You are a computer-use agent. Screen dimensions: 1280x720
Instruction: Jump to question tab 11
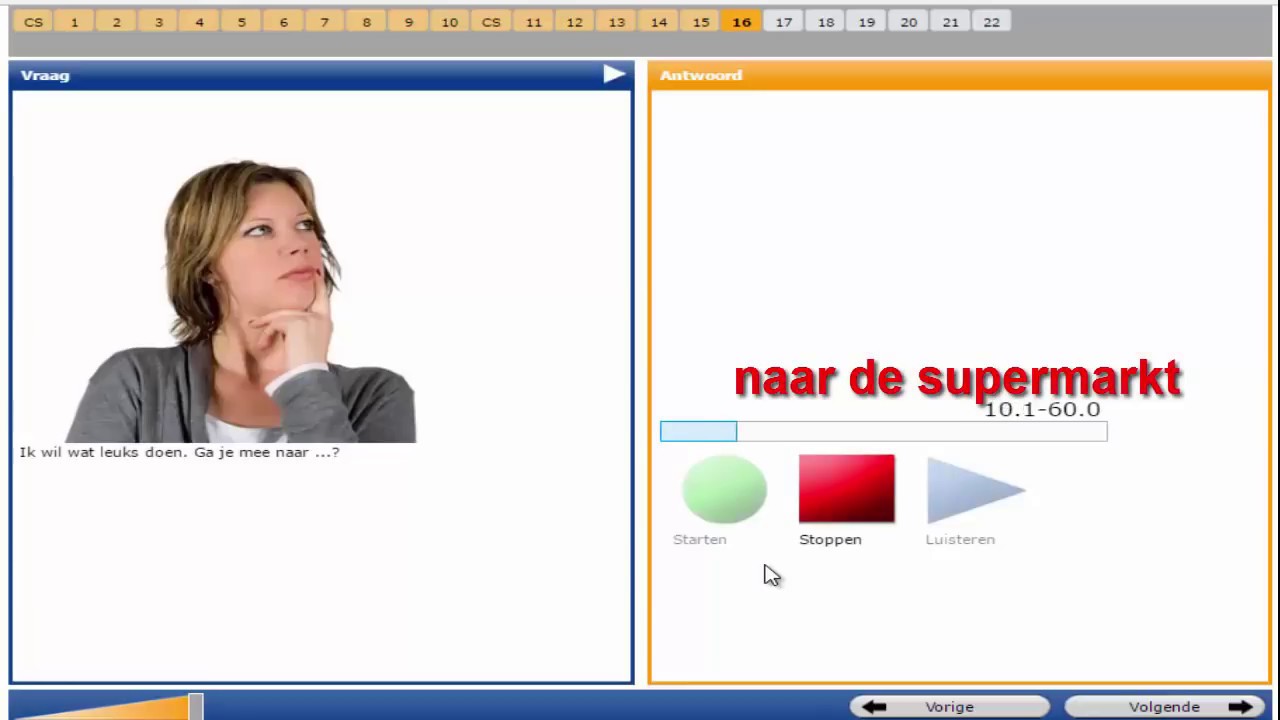tap(533, 22)
